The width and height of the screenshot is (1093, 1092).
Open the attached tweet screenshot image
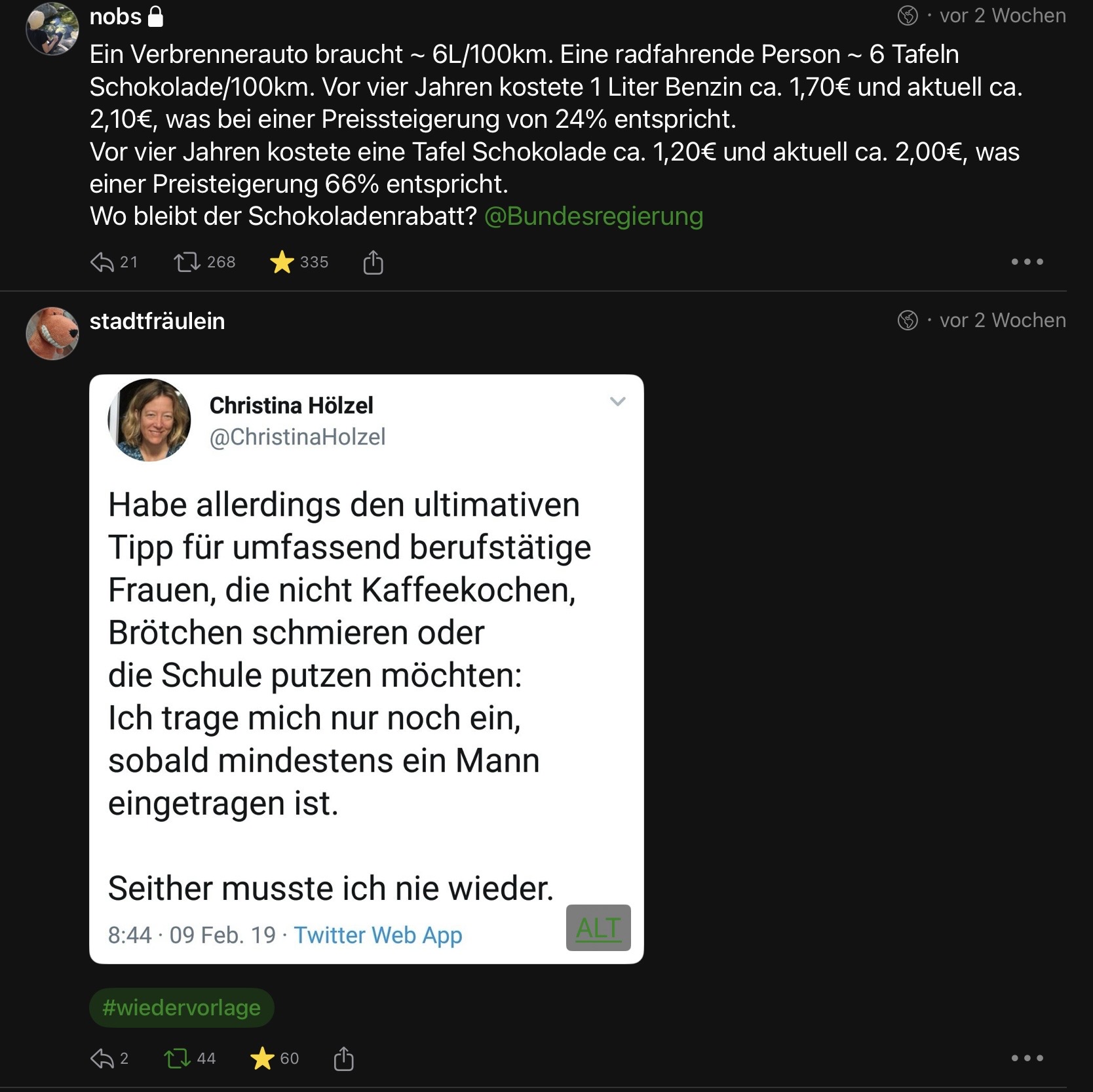[x=366, y=669]
